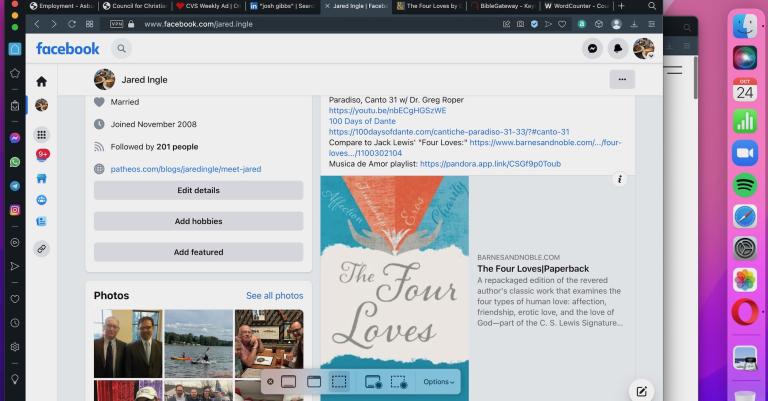
Task: Select Record Entire Screen mode
Action: click(373, 382)
